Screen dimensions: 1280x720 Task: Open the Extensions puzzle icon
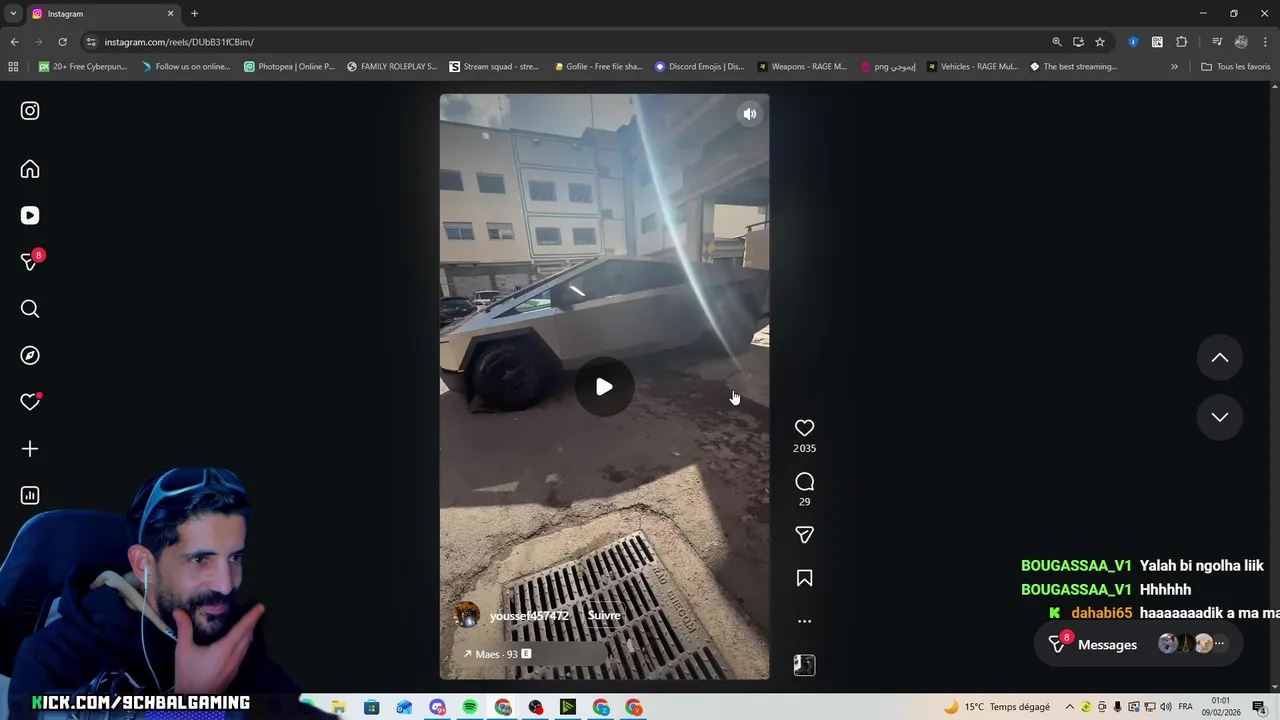pos(1182,42)
